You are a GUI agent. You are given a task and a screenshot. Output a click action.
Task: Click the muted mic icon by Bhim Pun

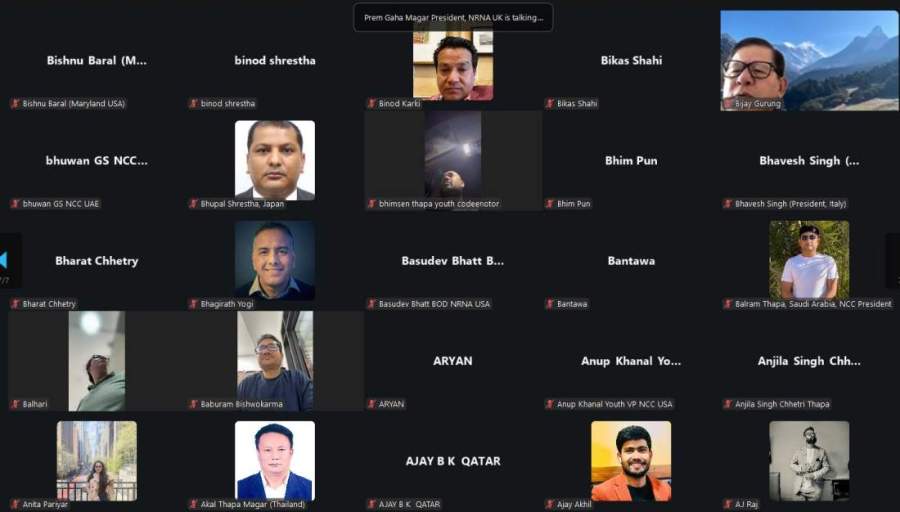pos(550,204)
